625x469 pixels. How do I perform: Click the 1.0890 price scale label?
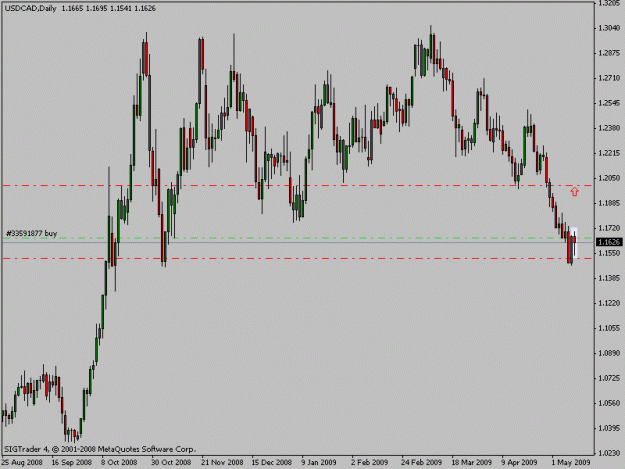pyautogui.click(x=609, y=353)
